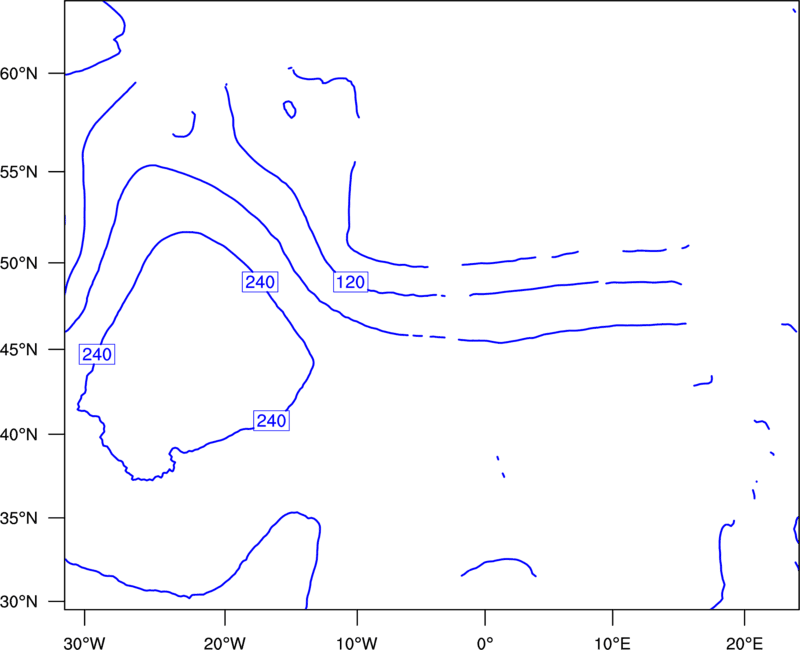800x650 pixels.
Task: Click the 20°E longitude axis label
Action: point(745,643)
